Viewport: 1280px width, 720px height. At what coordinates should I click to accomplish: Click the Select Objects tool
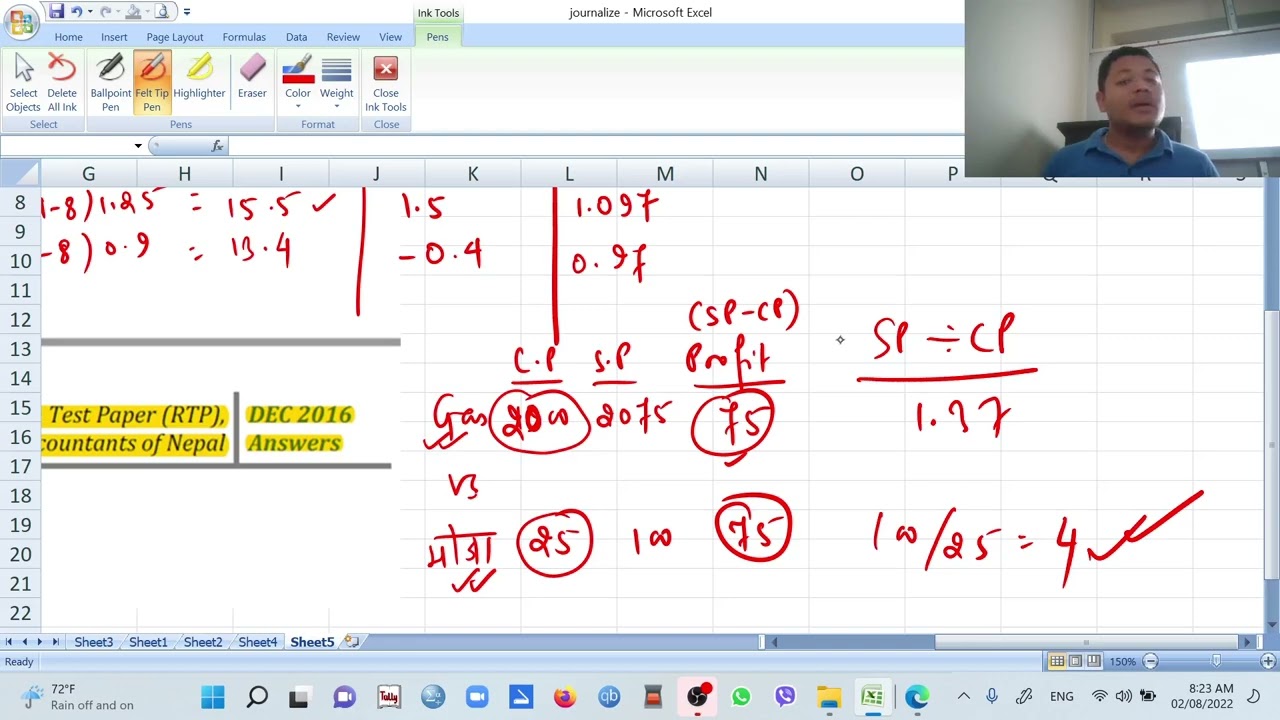point(23,83)
